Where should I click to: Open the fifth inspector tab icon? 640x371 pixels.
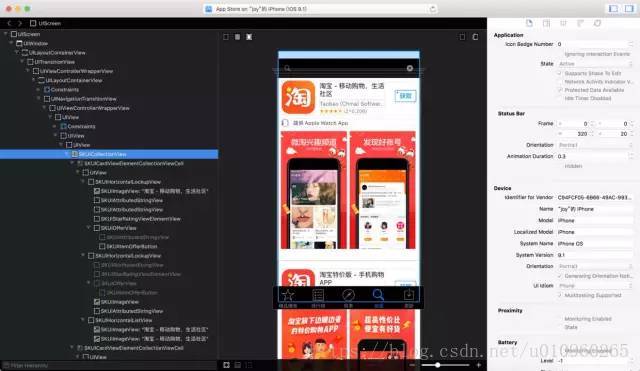(597, 23)
